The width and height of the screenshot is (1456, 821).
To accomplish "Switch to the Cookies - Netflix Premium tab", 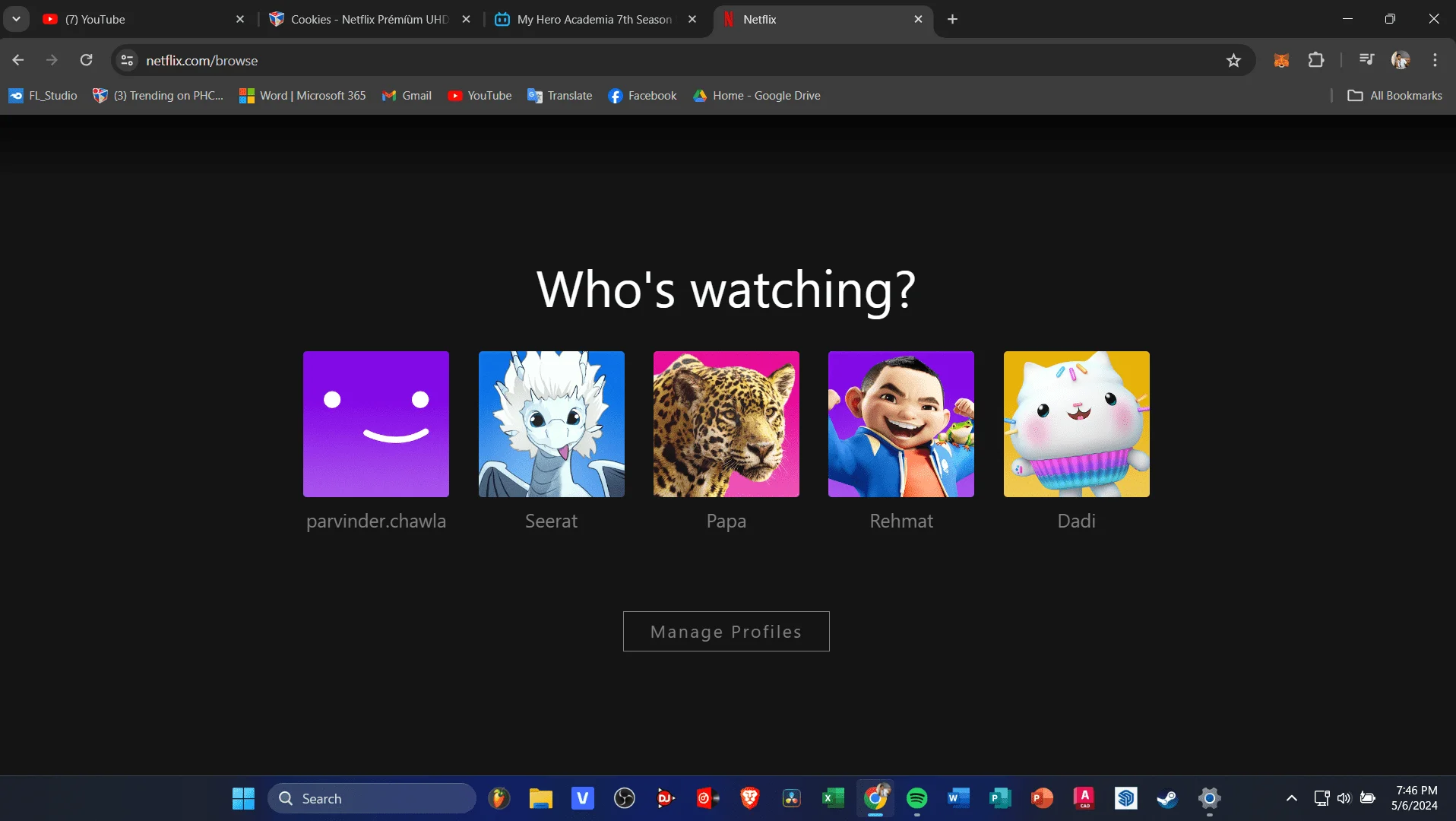I will [x=369, y=19].
